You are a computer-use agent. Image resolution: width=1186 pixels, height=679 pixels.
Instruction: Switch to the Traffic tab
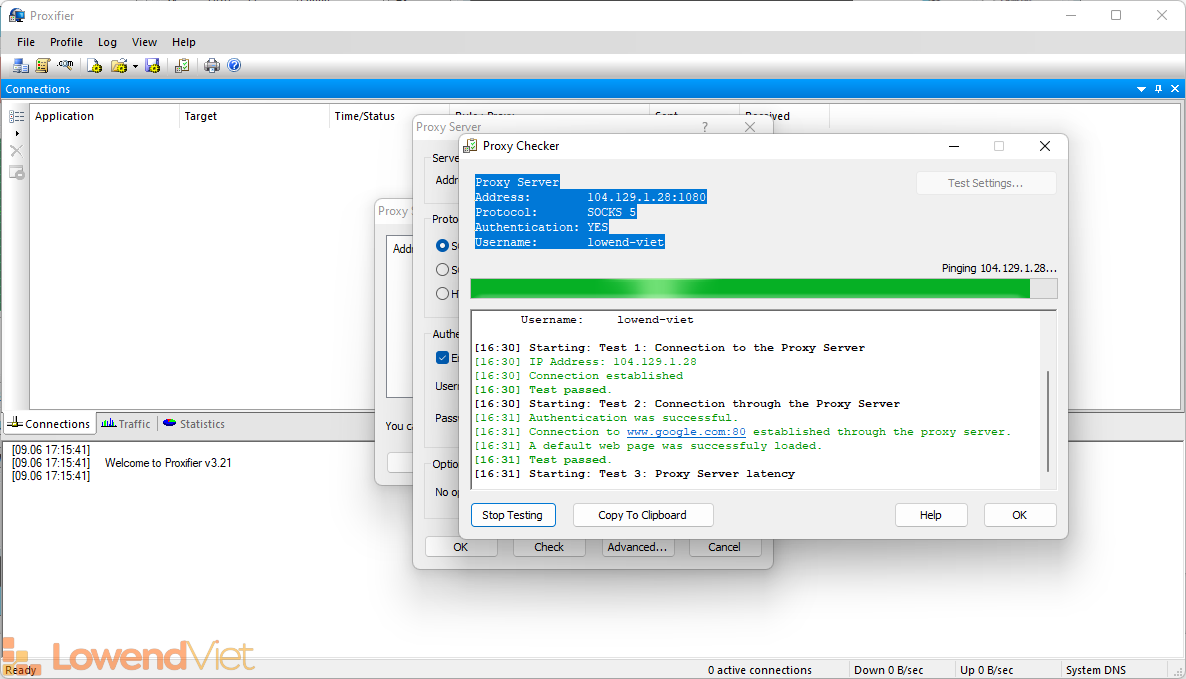point(125,424)
